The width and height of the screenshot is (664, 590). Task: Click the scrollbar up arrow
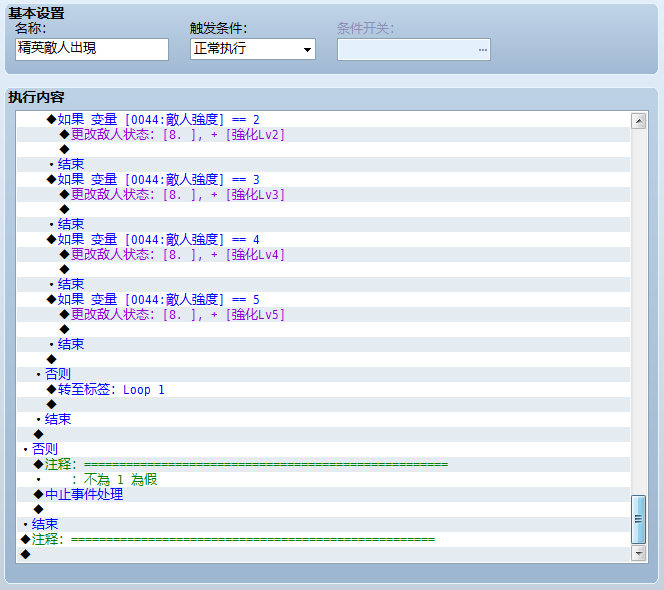pos(639,121)
